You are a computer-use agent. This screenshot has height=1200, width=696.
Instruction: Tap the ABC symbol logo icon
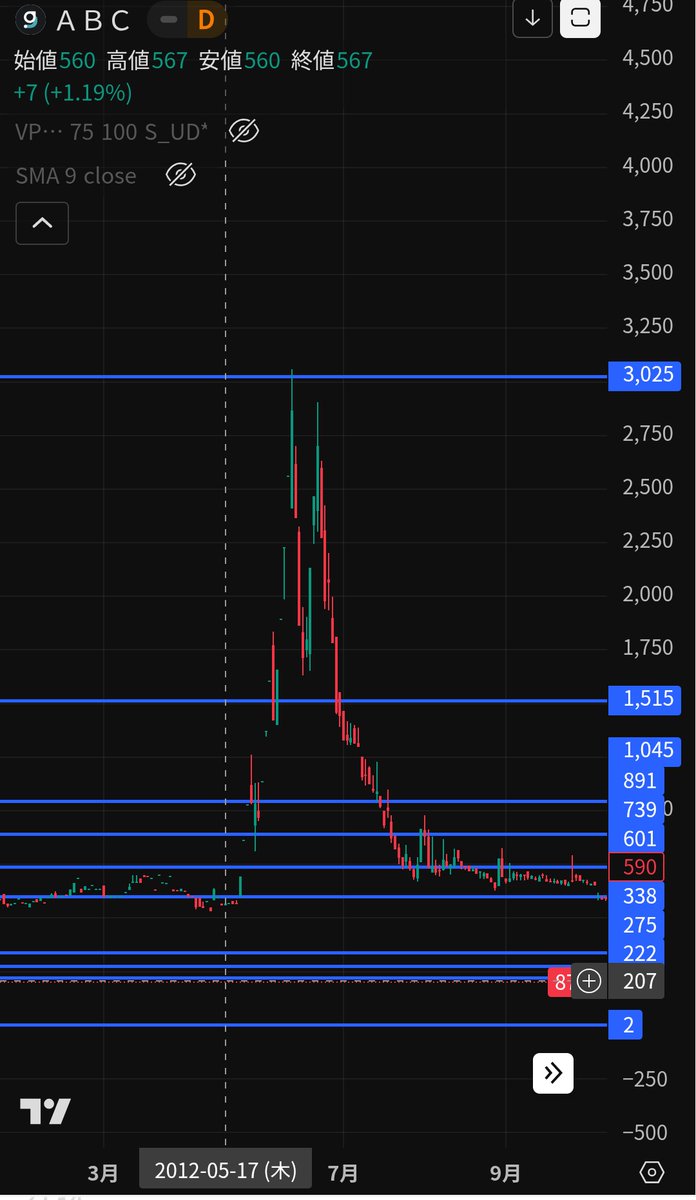coord(33,19)
